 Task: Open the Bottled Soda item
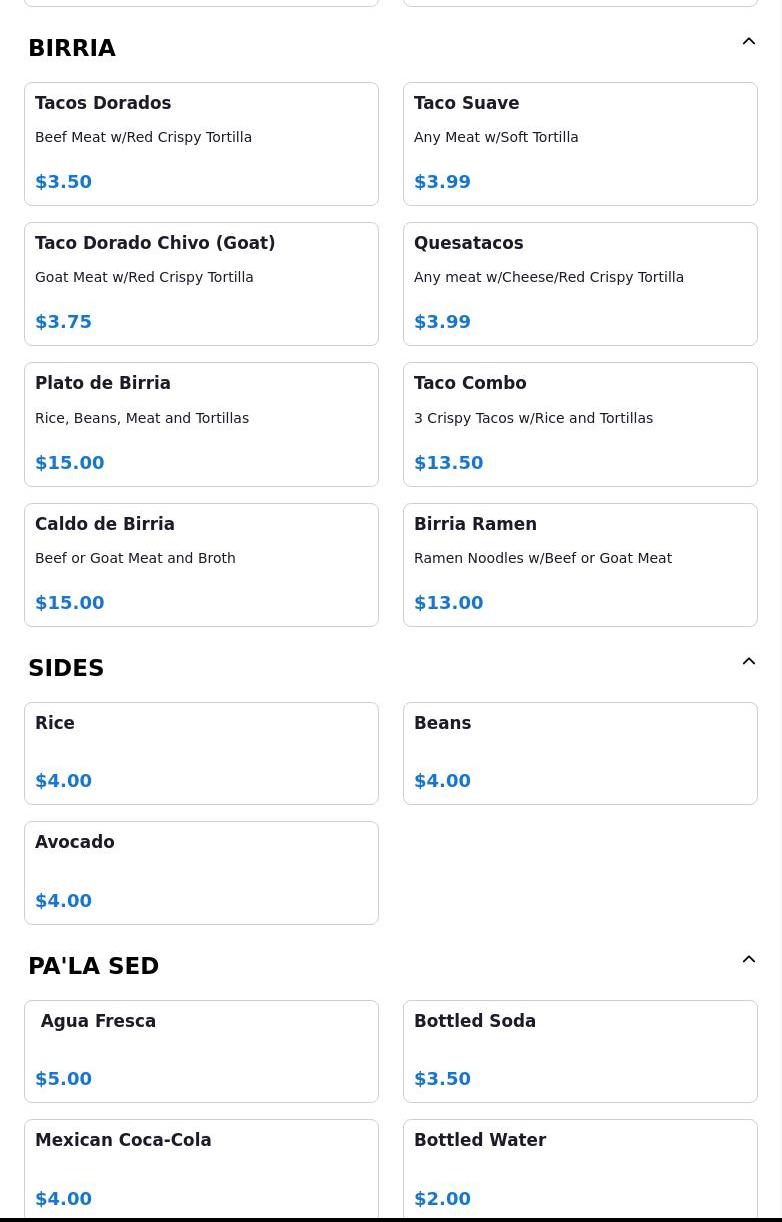coord(580,1051)
